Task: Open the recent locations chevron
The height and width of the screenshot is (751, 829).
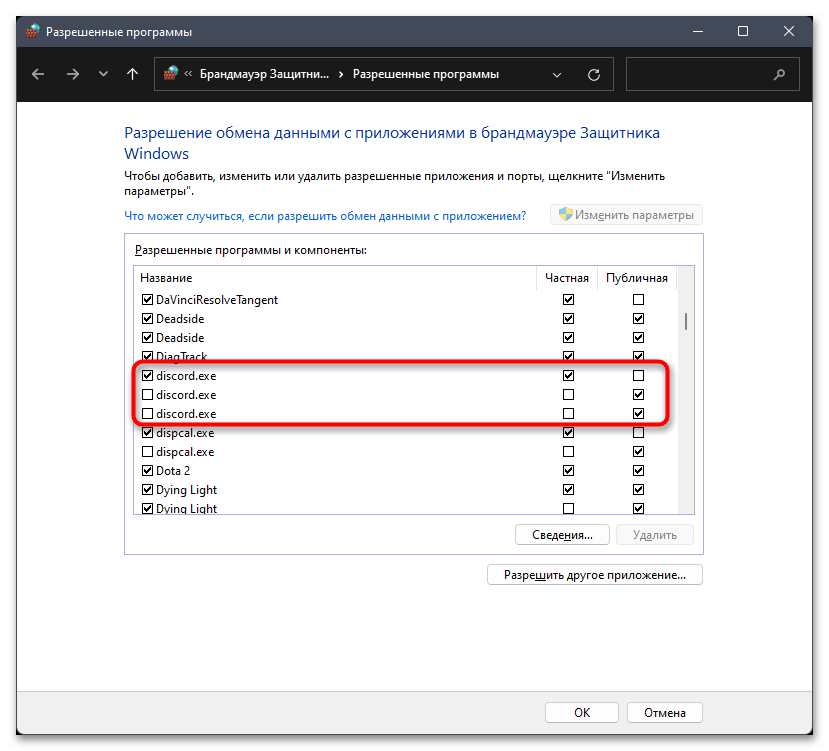Action: [x=103, y=74]
